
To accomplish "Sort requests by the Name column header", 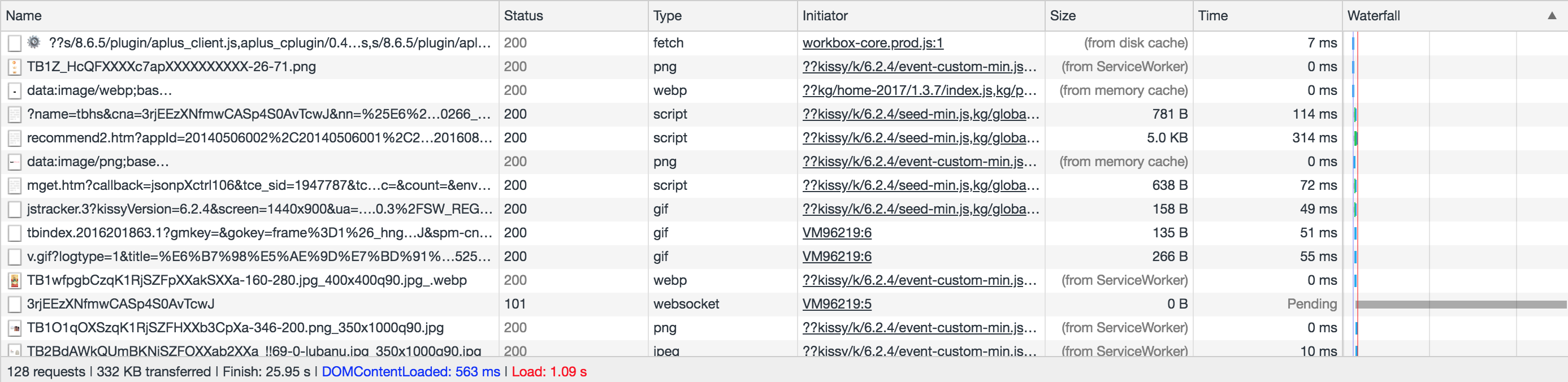I will point(24,16).
